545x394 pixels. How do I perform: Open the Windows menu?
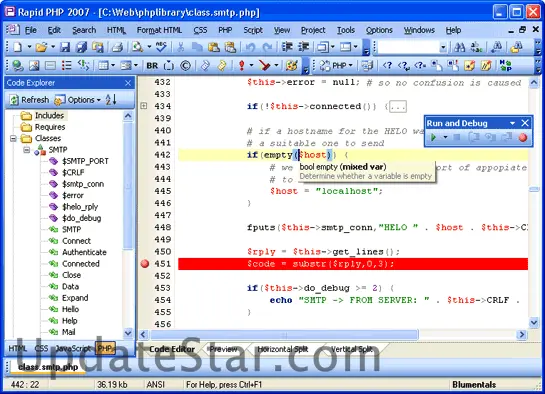419,30
